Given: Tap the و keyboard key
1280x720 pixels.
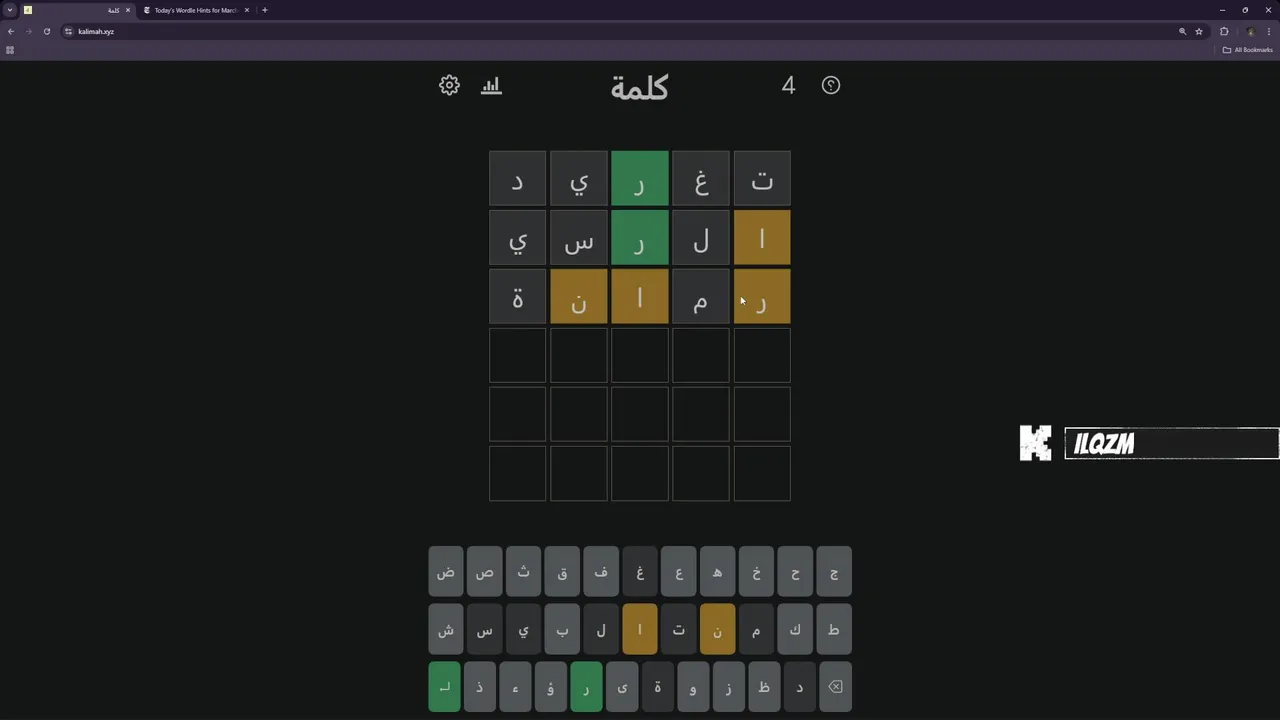Looking at the screenshot, I should point(693,687).
